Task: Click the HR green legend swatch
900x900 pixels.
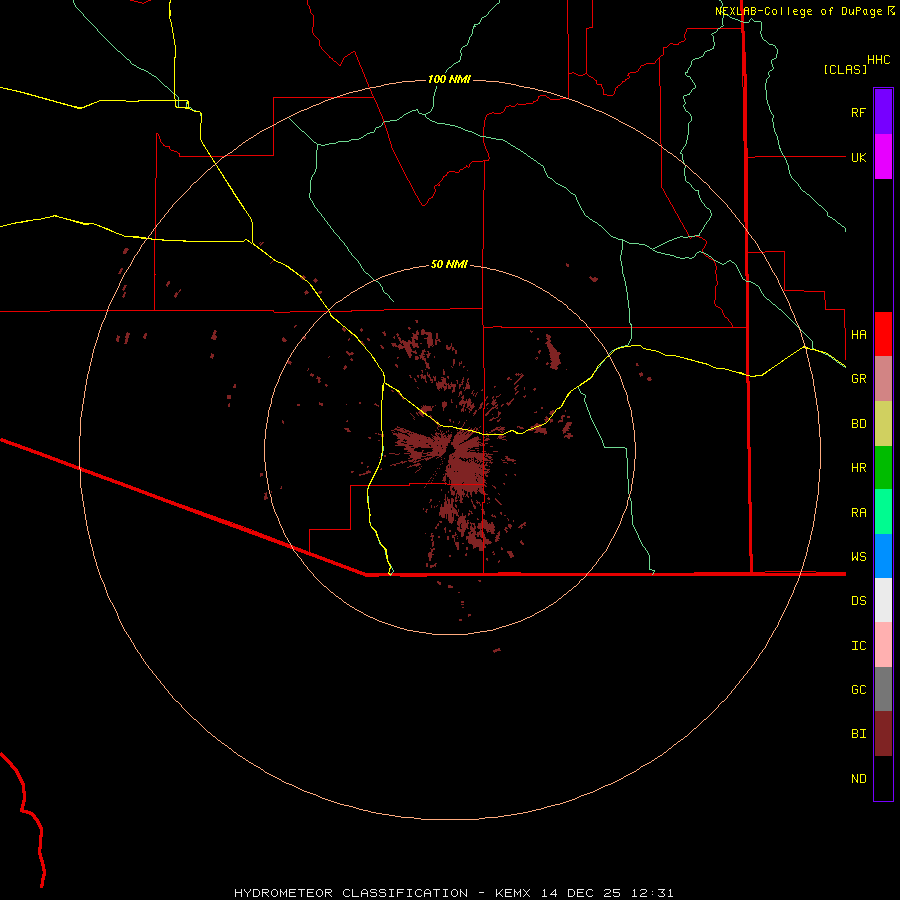Action: coord(883,468)
